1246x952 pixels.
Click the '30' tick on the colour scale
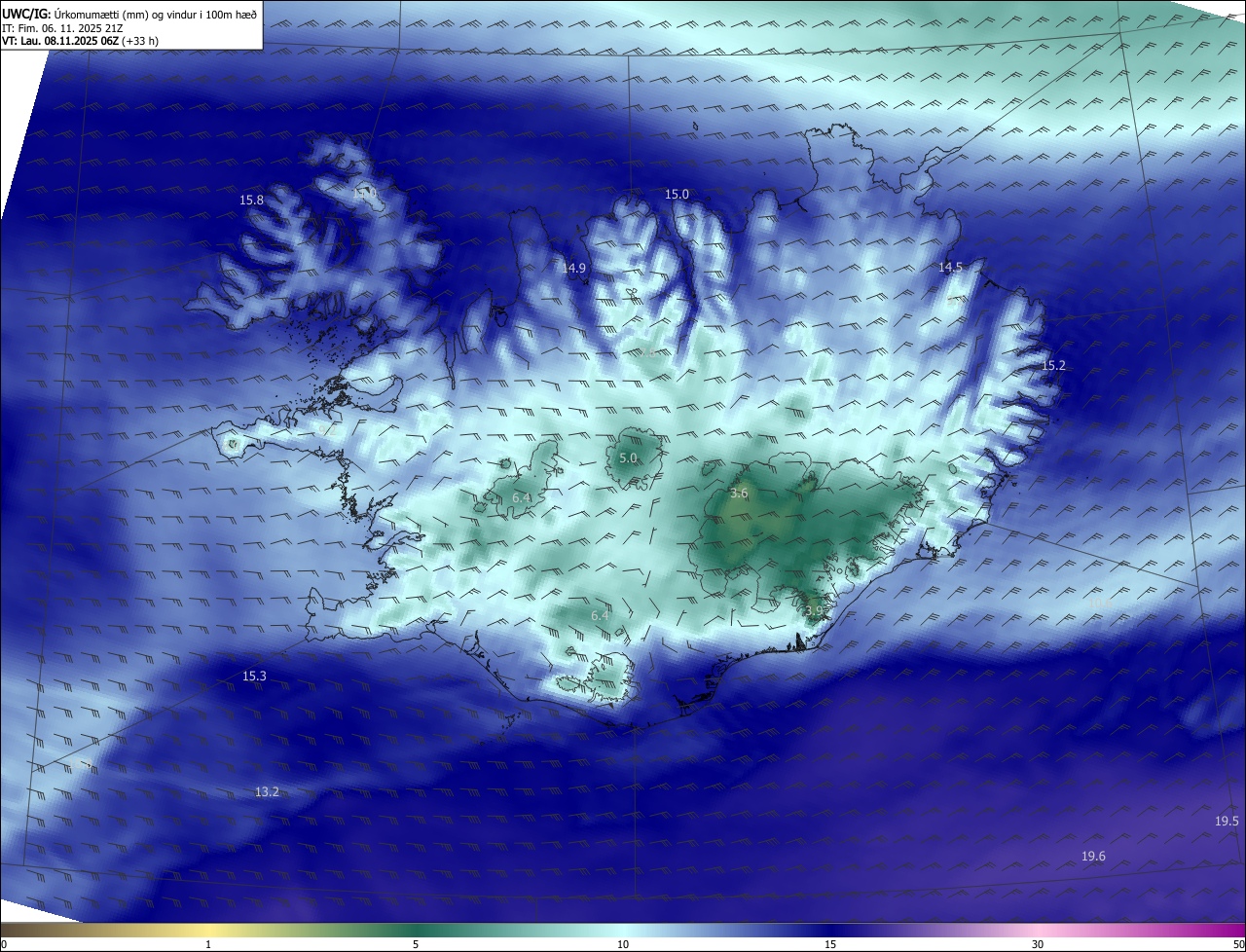tap(1038, 944)
